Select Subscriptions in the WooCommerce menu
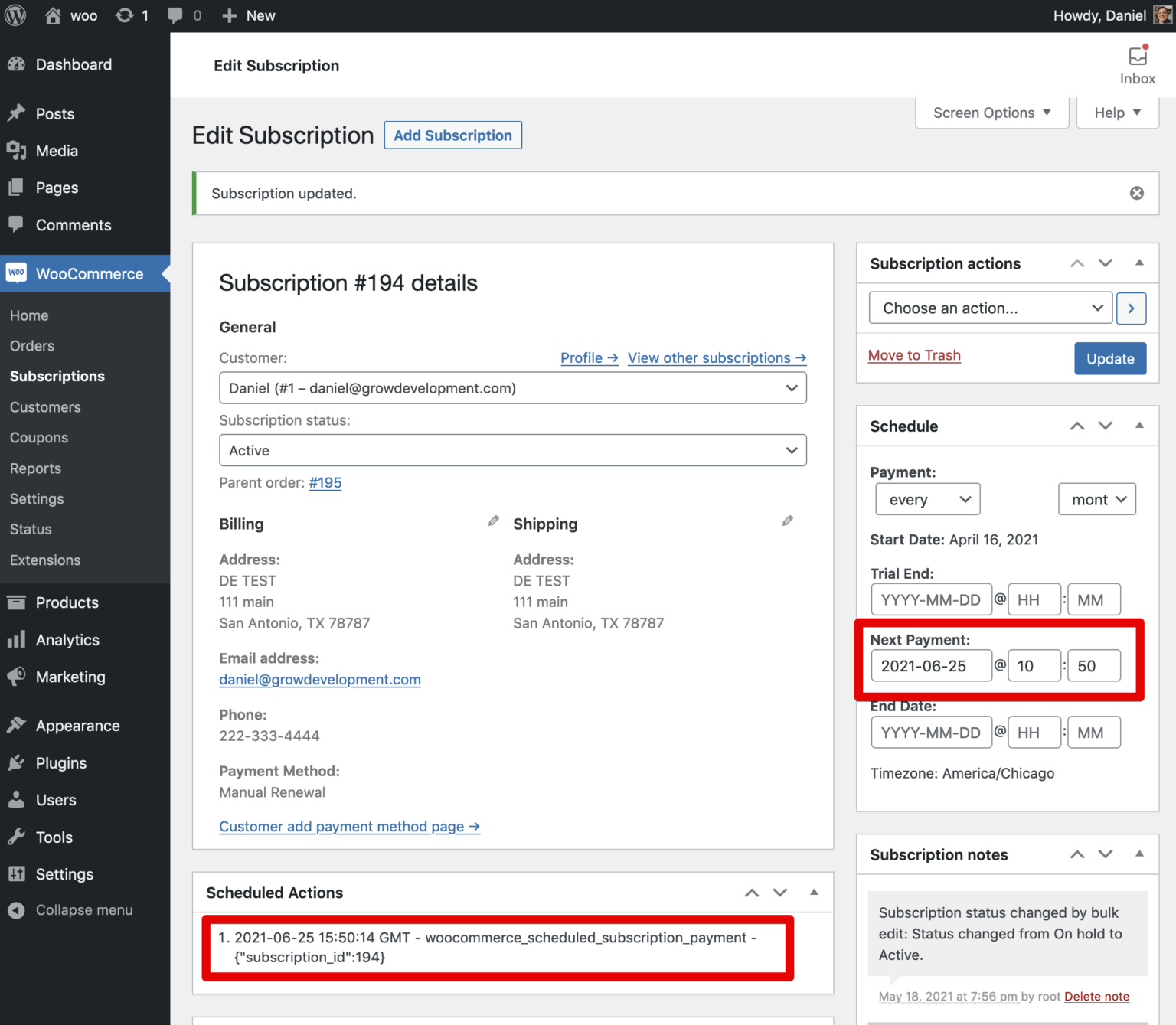 [x=57, y=376]
